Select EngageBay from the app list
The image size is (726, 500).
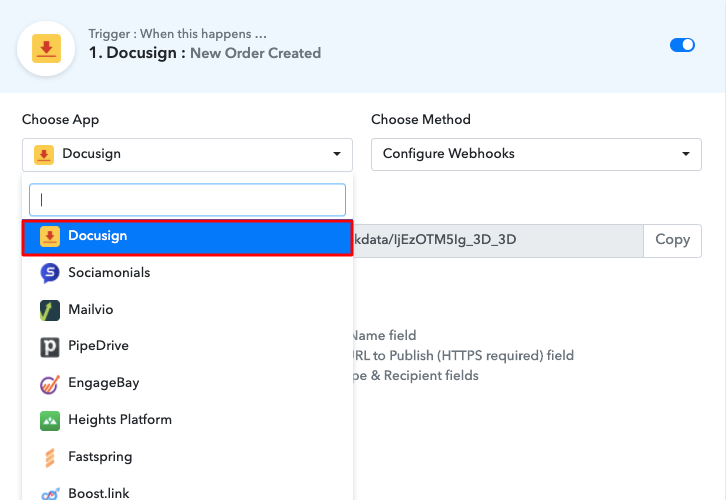coord(187,383)
